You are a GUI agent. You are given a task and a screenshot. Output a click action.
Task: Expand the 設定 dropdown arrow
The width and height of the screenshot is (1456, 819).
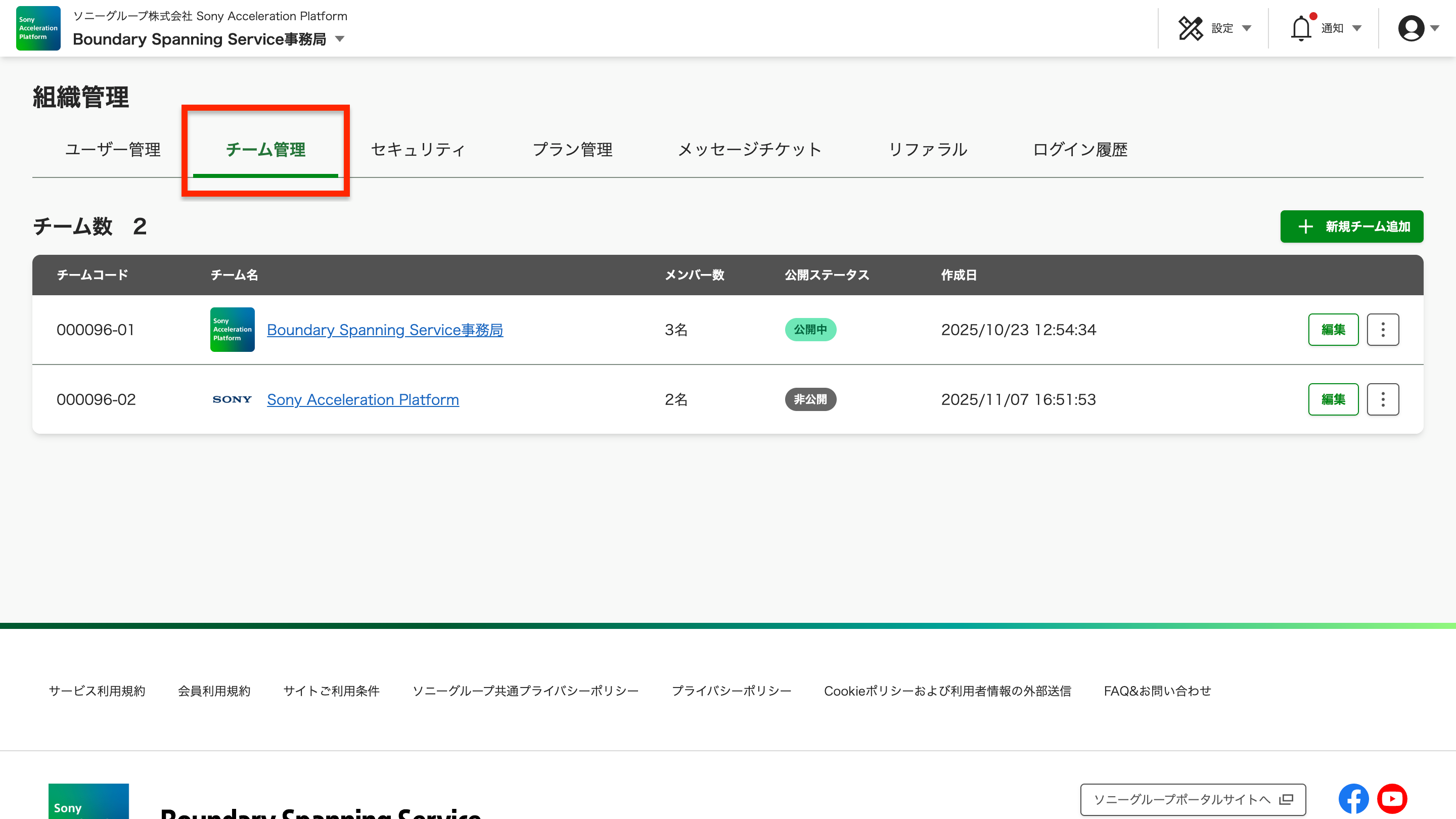click(x=1246, y=28)
